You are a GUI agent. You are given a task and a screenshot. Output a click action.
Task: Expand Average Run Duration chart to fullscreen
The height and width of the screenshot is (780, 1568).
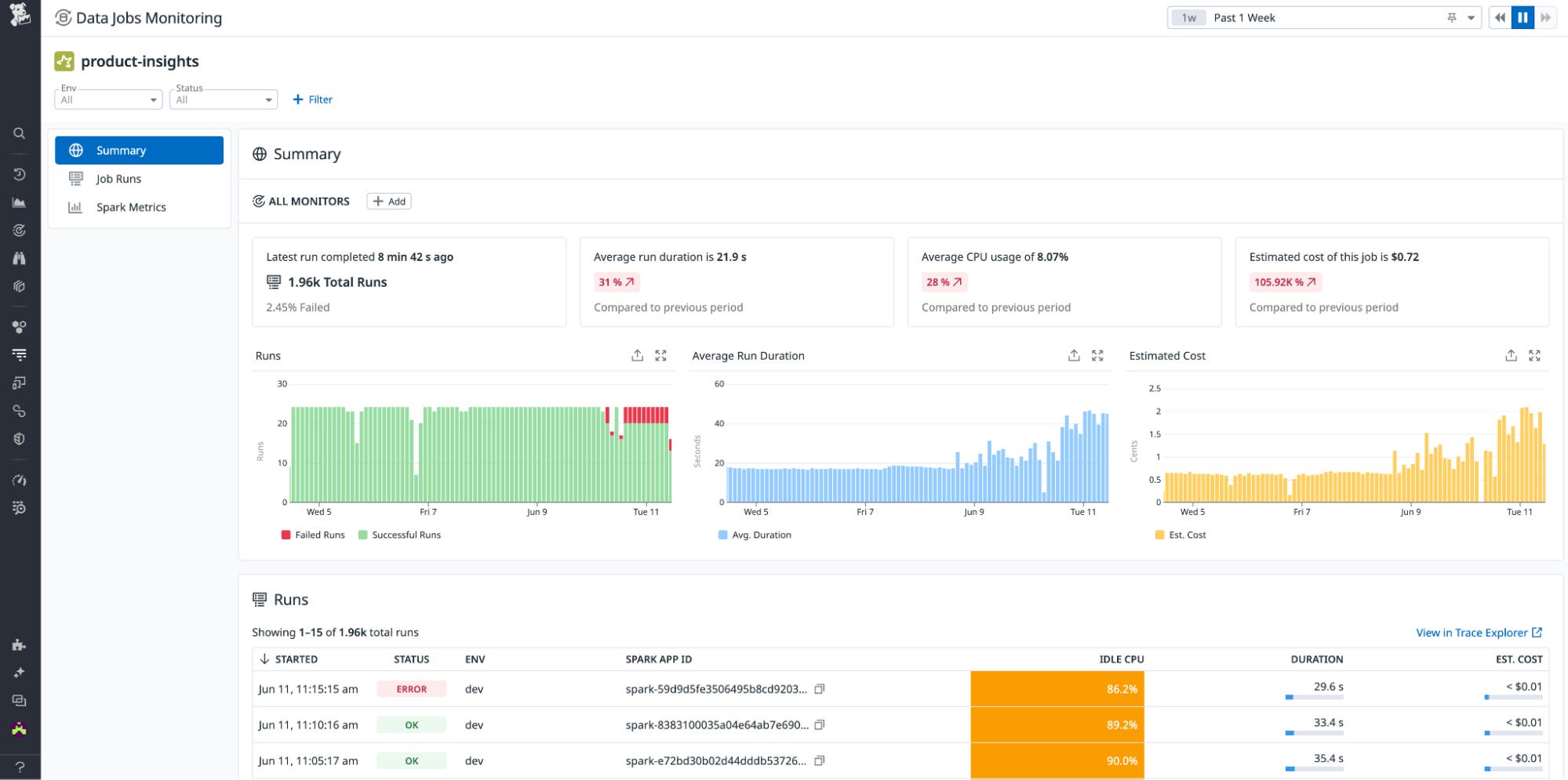1097,356
